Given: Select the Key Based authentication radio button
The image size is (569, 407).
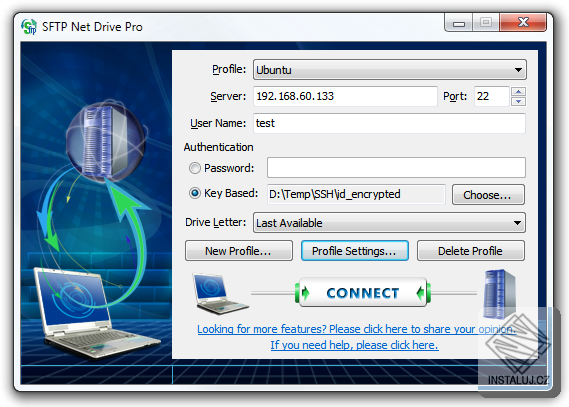Looking at the screenshot, I should [195, 193].
